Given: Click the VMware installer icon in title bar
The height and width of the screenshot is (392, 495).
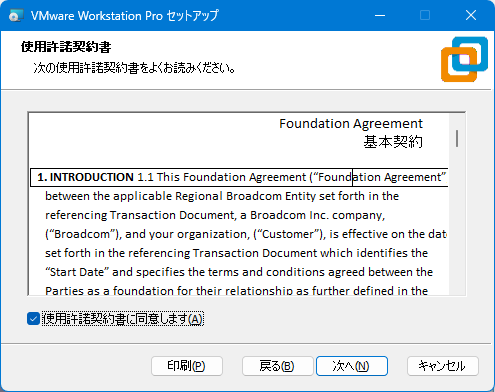Looking at the screenshot, I should [16, 16].
